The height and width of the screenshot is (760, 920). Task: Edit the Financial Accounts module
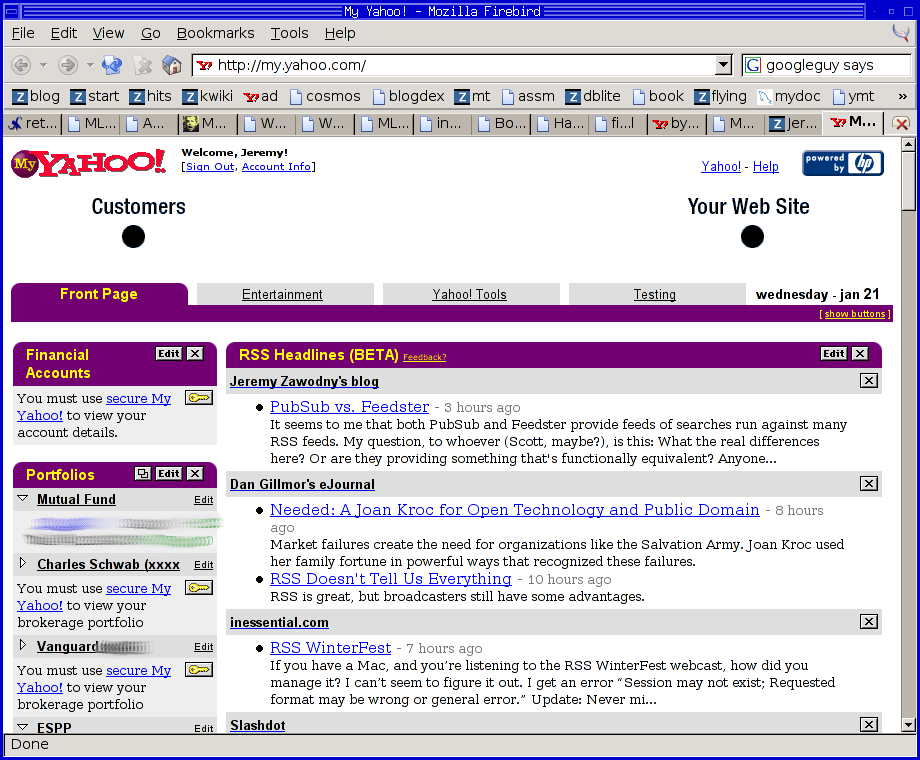tap(169, 353)
